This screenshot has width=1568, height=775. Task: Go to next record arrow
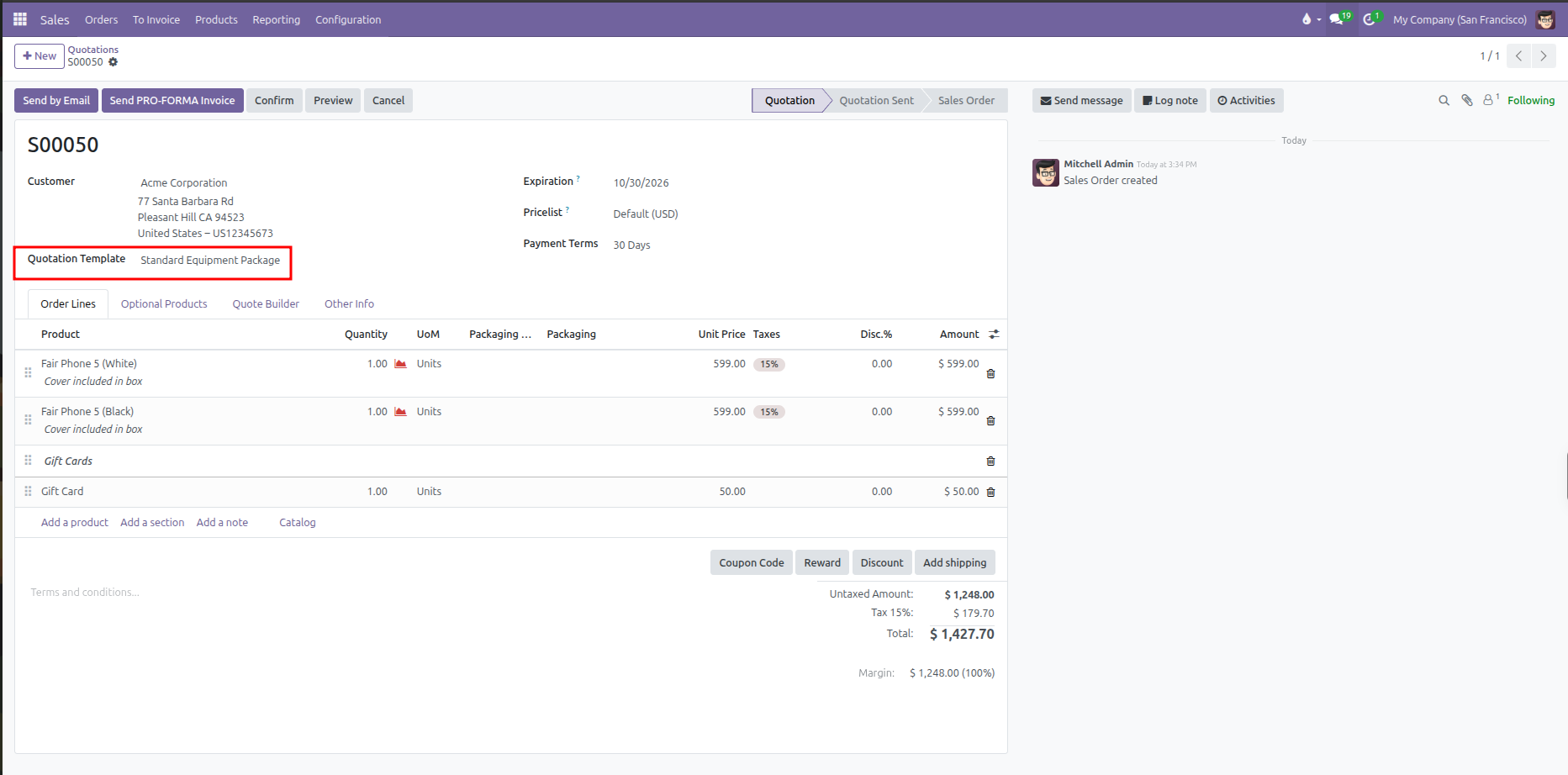(1544, 56)
